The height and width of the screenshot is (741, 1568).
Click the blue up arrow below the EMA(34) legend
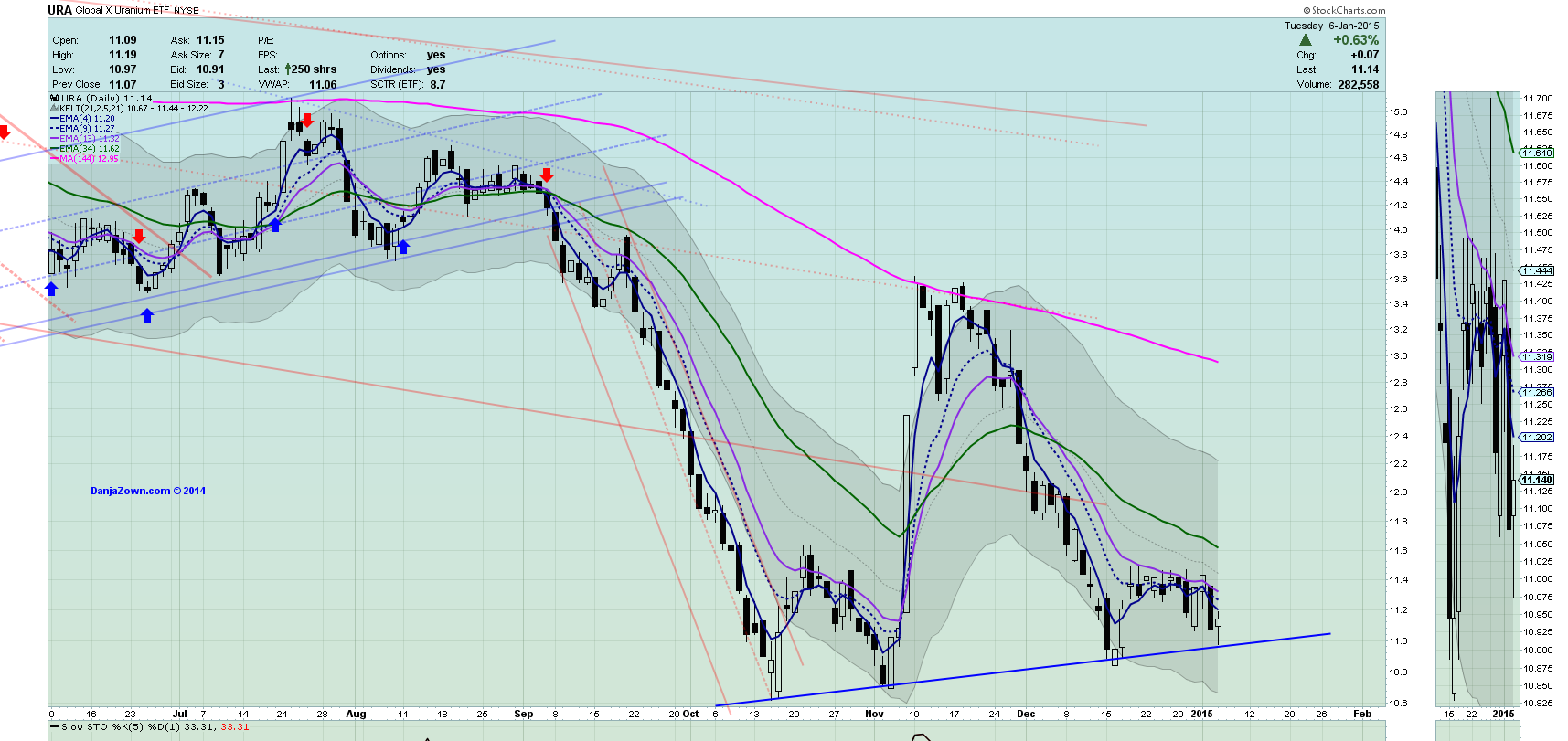tap(51, 289)
